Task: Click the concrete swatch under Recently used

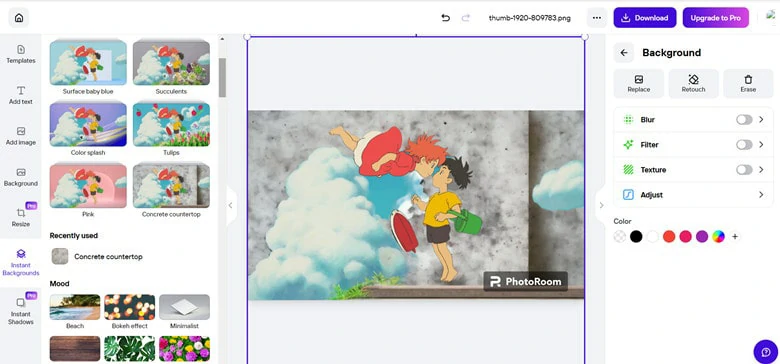Action: tap(60, 257)
